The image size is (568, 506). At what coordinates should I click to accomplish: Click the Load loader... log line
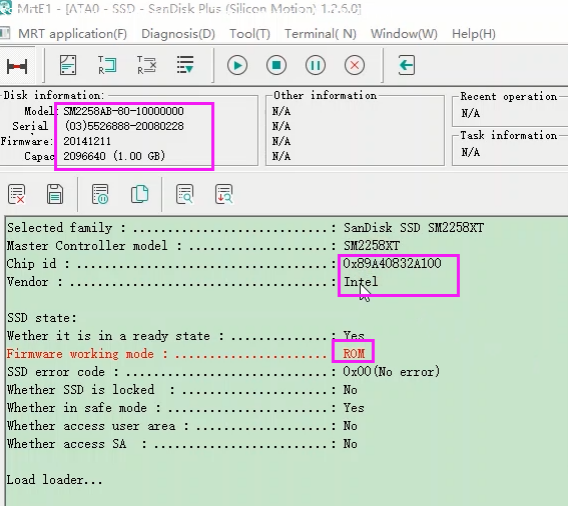pyautogui.click(x=55, y=480)
